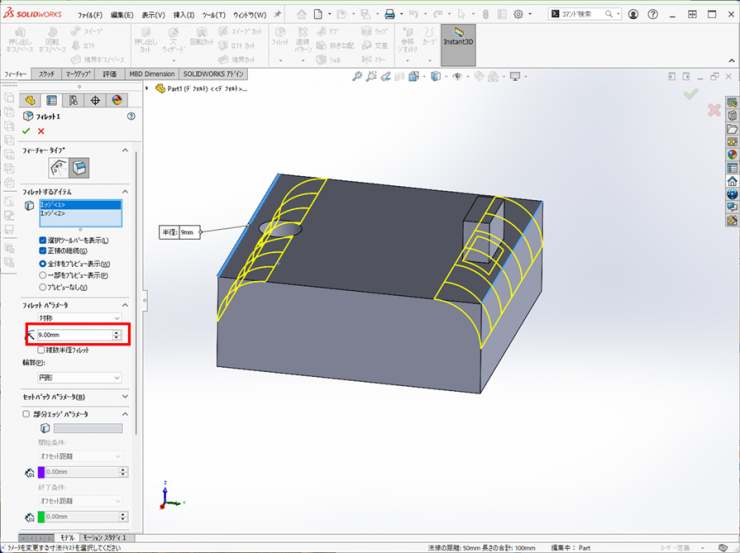The height and width of the screenshot is (553, 740).
Task: Toggle the 選択ツールバーを表示 checkbox
Action: 43,241
